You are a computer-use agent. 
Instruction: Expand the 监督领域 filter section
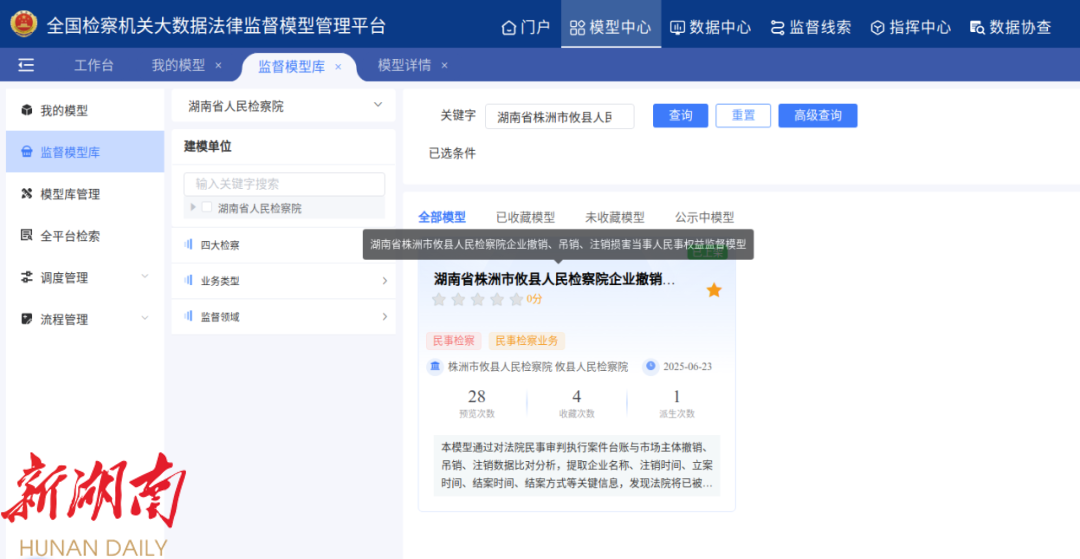point(384,317)
